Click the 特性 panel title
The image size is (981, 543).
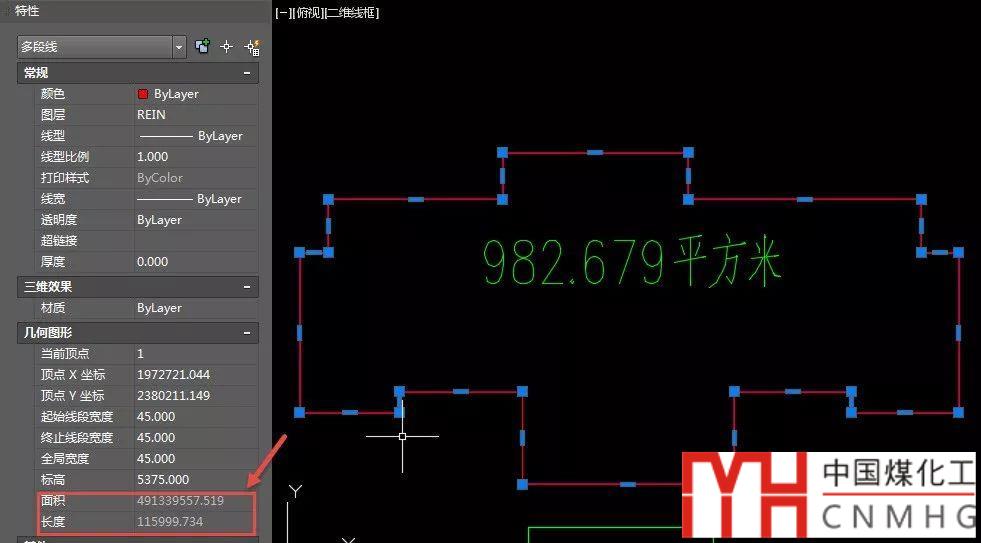click(27, 11)
